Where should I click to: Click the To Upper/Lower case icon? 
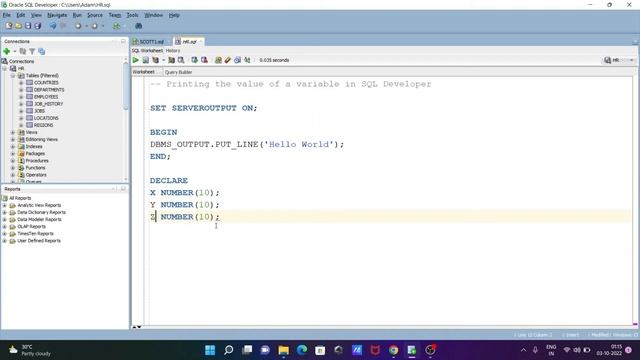(x=247, y=60)
